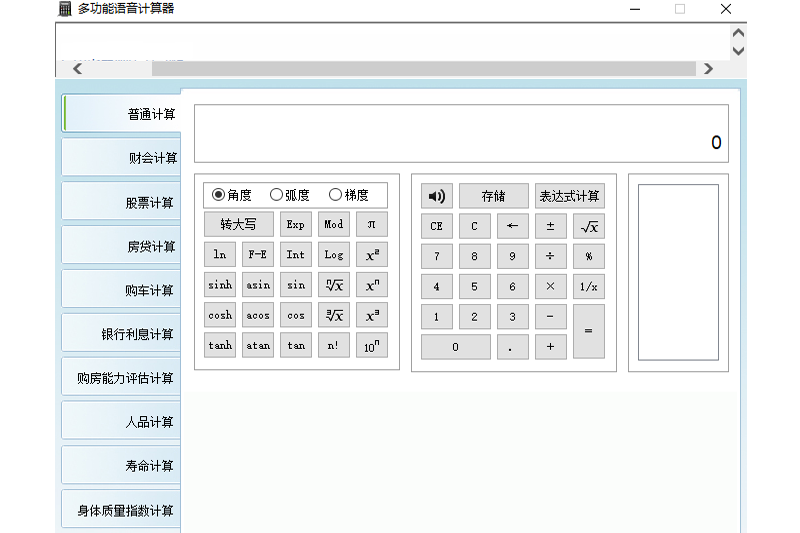Click the square root button
The image size is (800, 533).
coord(589,226)
